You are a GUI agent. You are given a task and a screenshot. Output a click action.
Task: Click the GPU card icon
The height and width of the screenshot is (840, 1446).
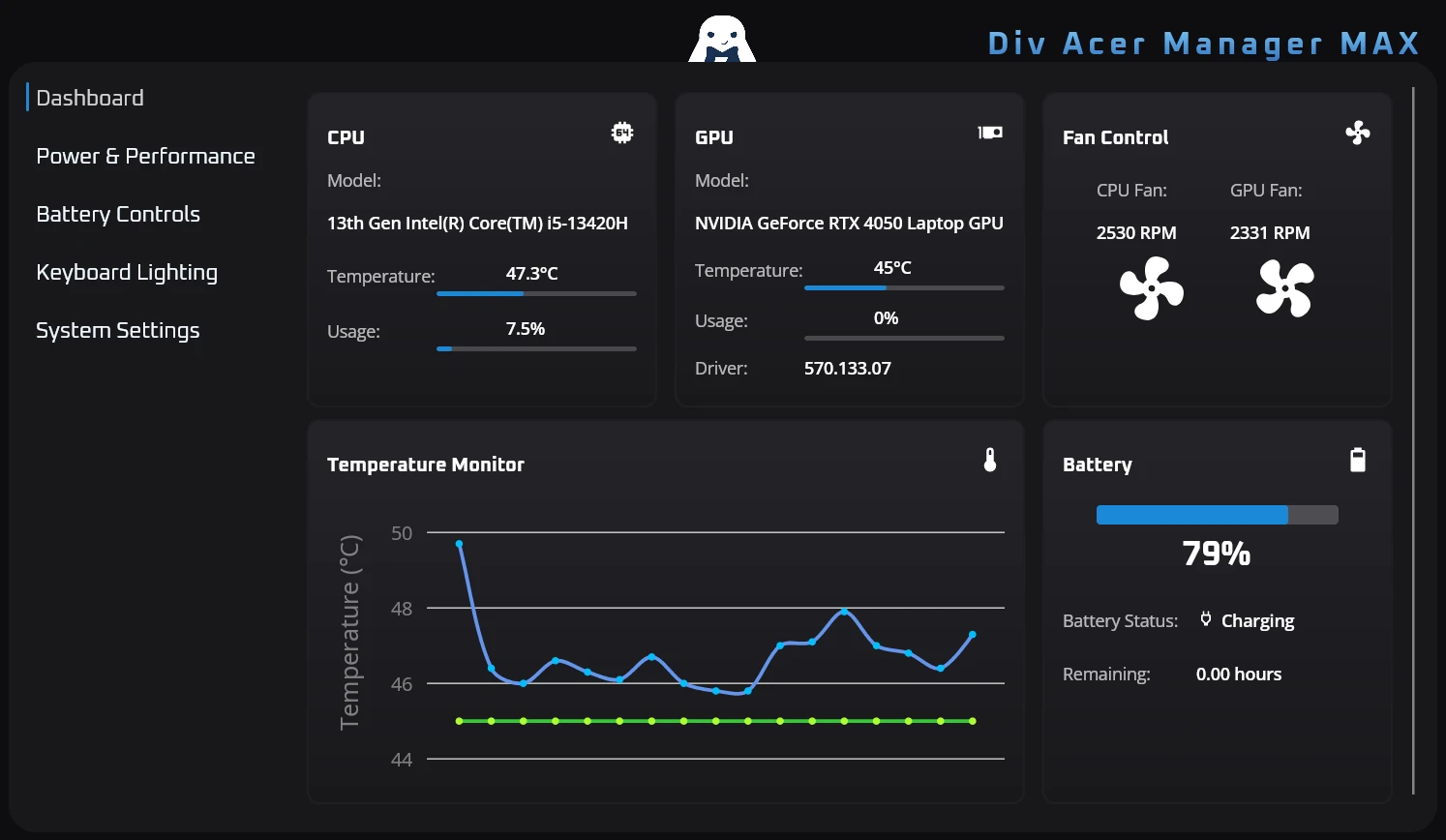click(990, 133)
